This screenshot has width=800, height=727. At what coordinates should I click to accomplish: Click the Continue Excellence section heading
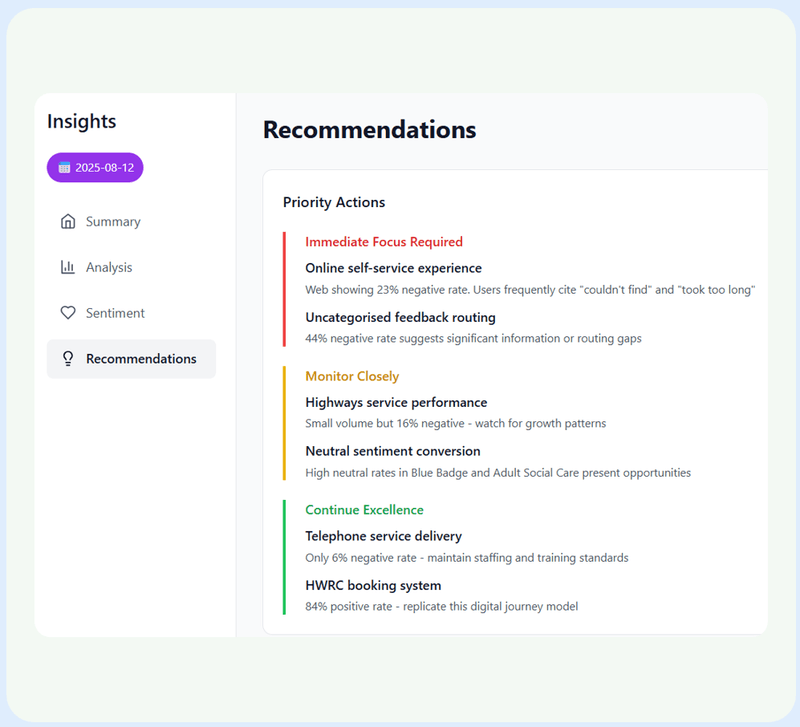pyautogui.click(x=364, y=510)
